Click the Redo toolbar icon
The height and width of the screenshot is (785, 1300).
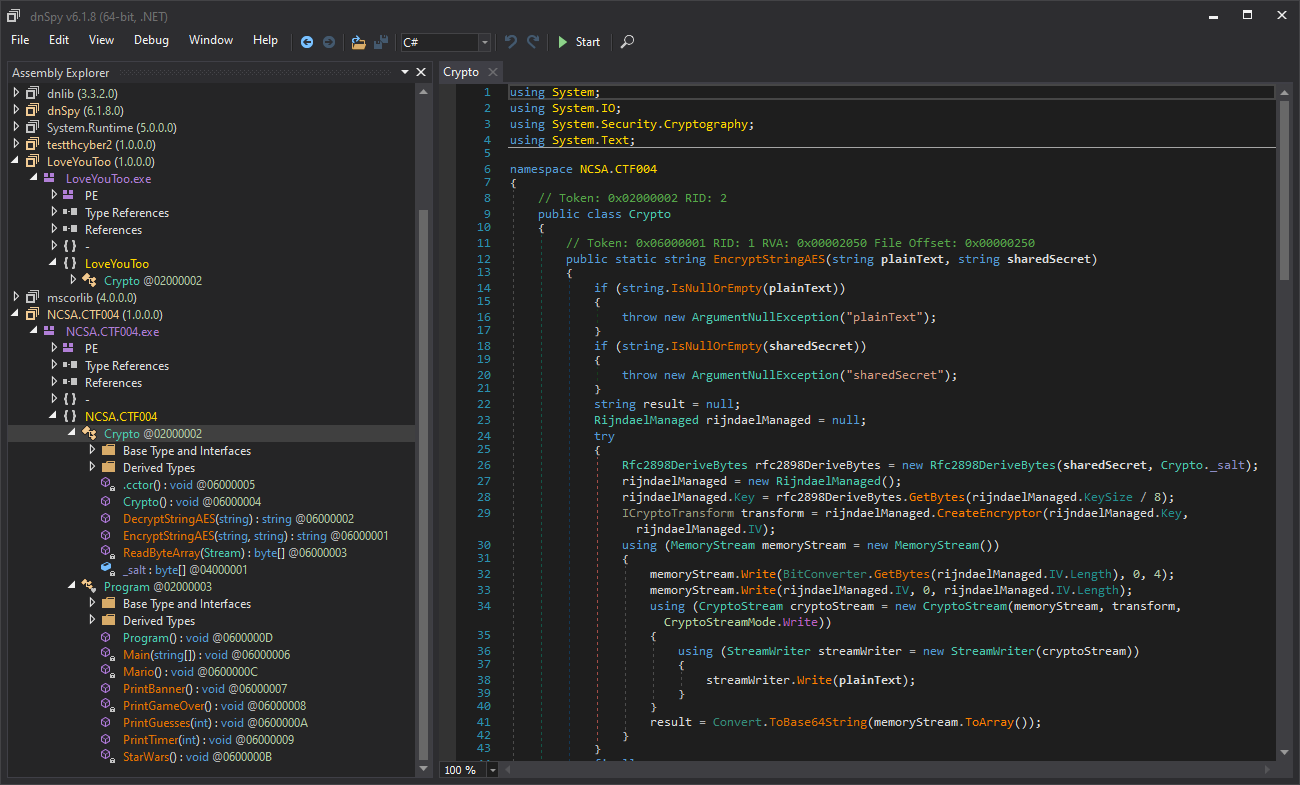(533, 42)
